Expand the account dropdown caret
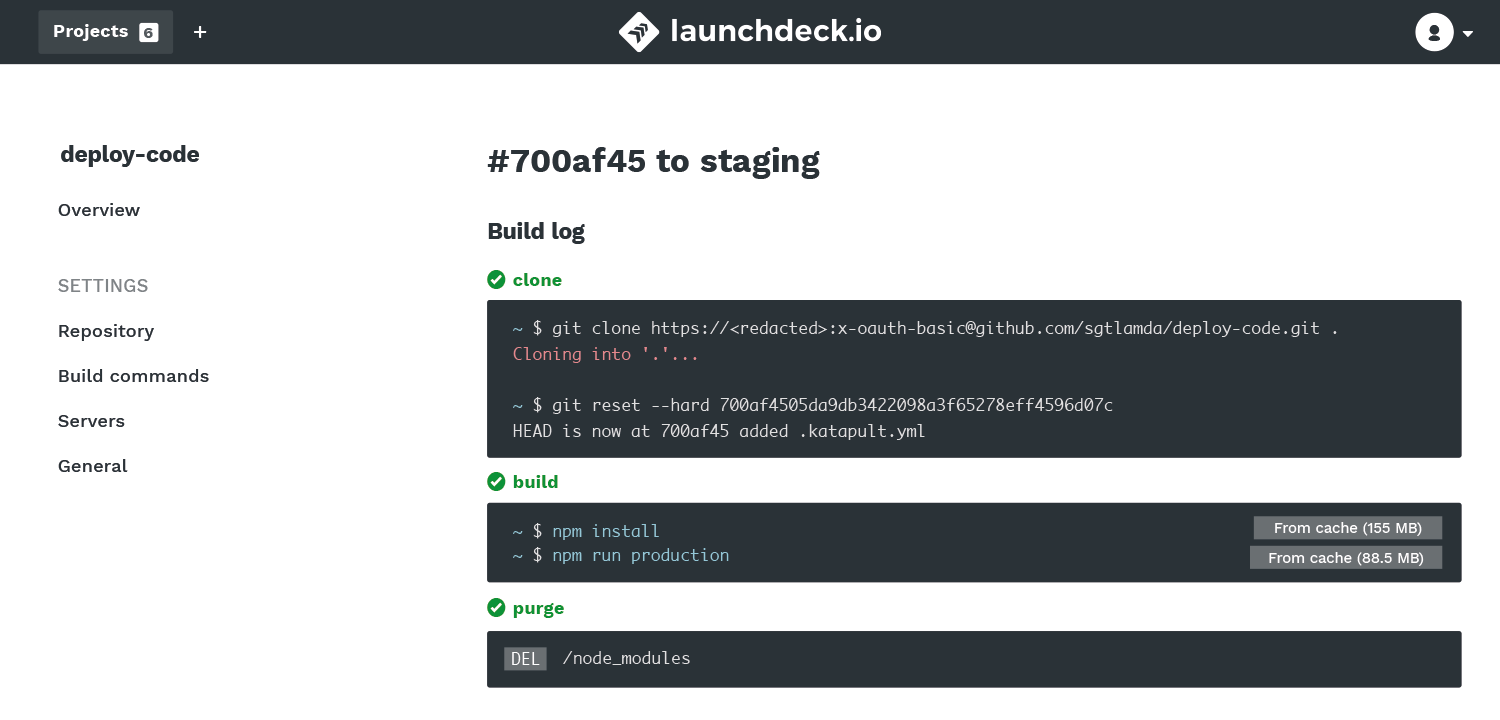Viewport: 1500px width, 720px height. (1468, 33)
